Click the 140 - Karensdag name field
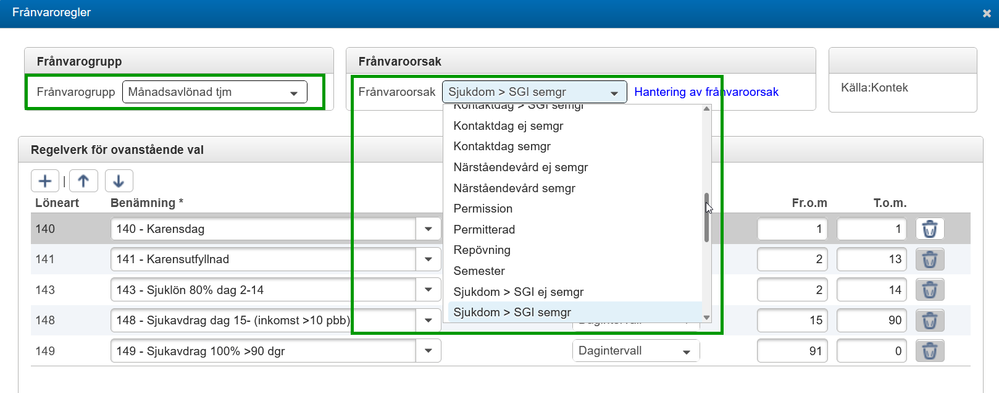 coord(263,229)
